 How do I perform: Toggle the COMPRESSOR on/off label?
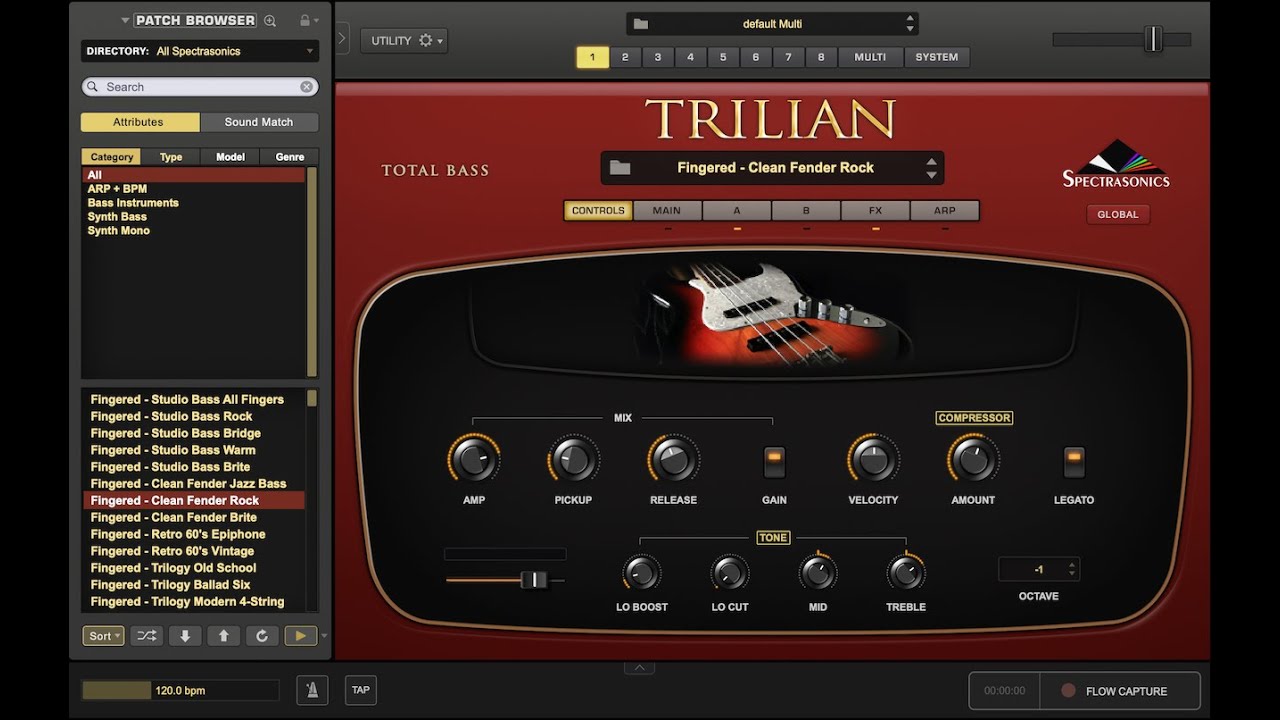974,418
